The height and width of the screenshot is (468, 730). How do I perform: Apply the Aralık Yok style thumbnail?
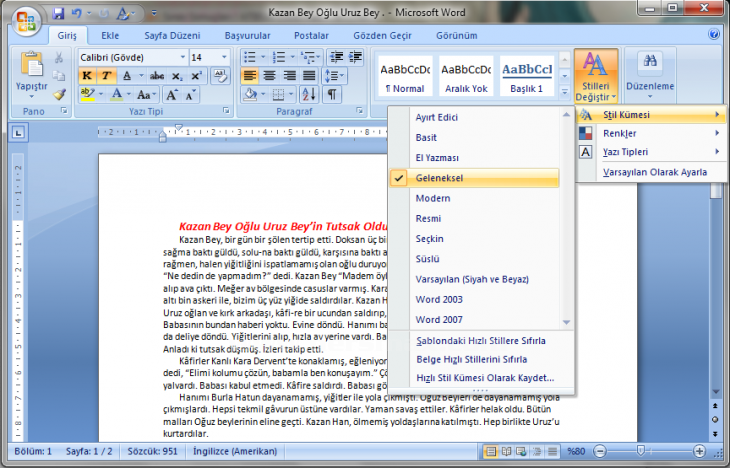point(466,76)
